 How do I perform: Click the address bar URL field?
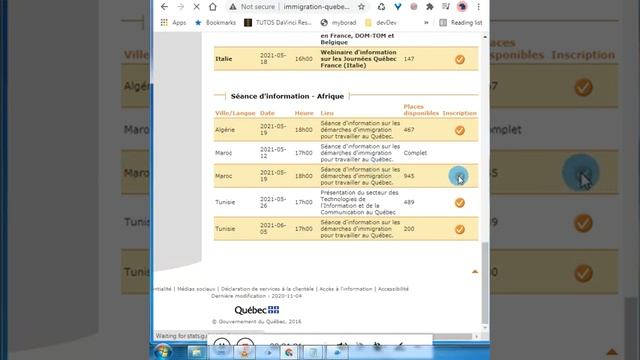pos(316,7)
